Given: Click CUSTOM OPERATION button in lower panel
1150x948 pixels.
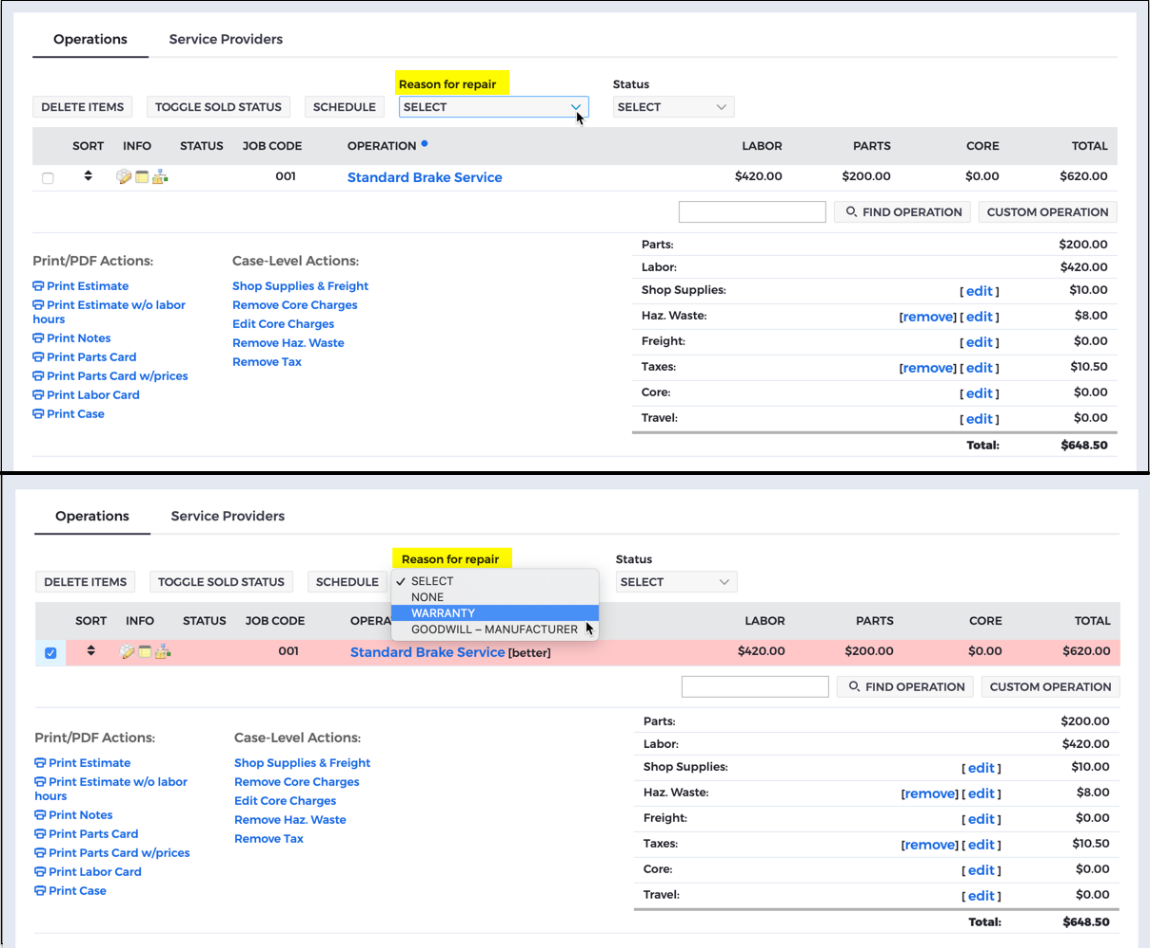Looking at the screenshot, I should pos(1050,687).
